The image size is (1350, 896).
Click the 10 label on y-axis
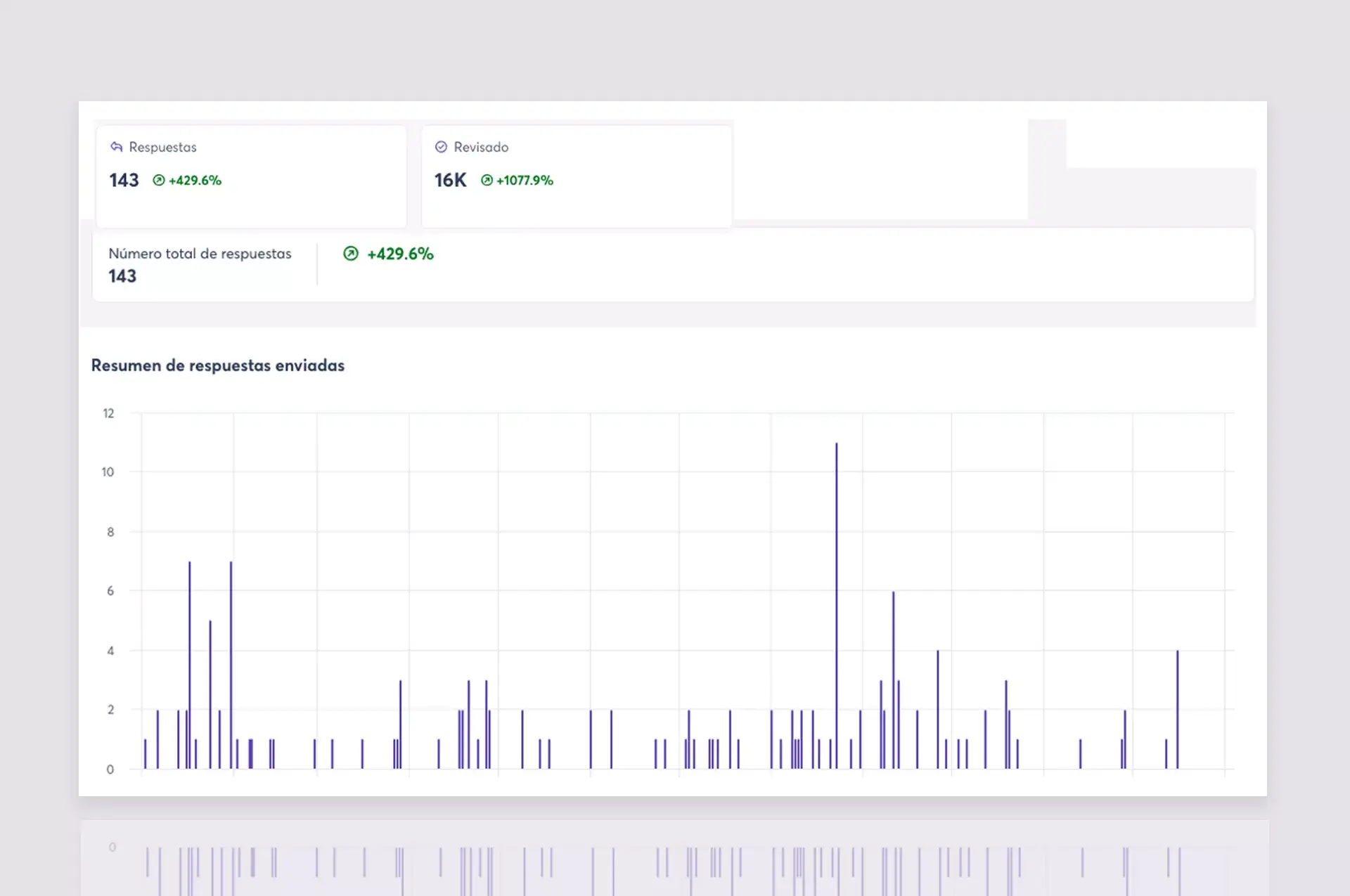pyautogui.click(x=108, y=472)
